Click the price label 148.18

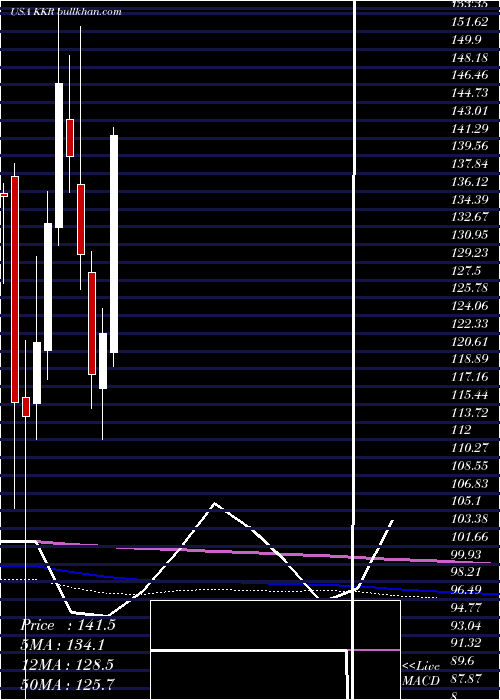tap(469, 58)
